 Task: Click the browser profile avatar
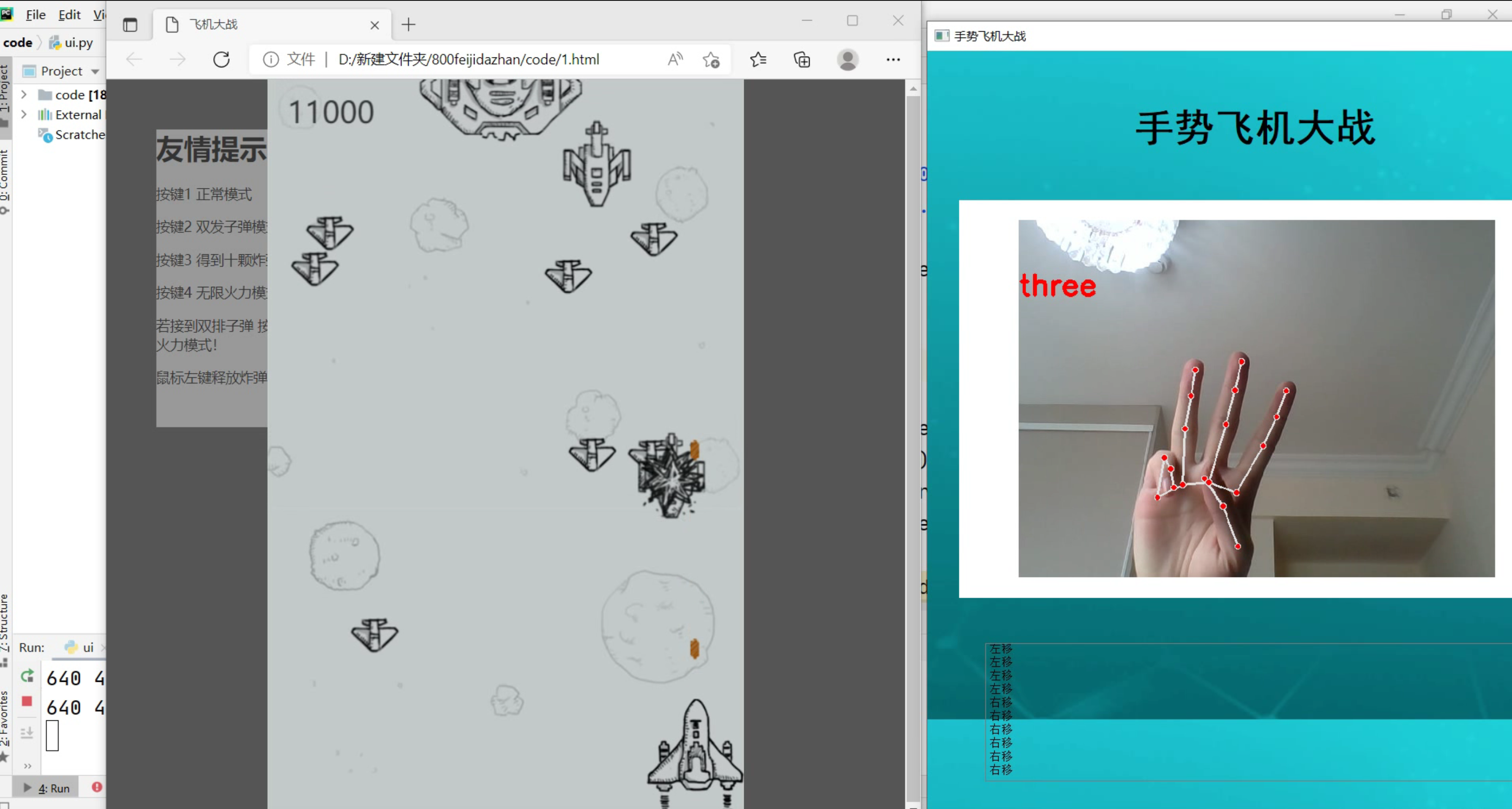pyautogui.click(x=847, y=59)
